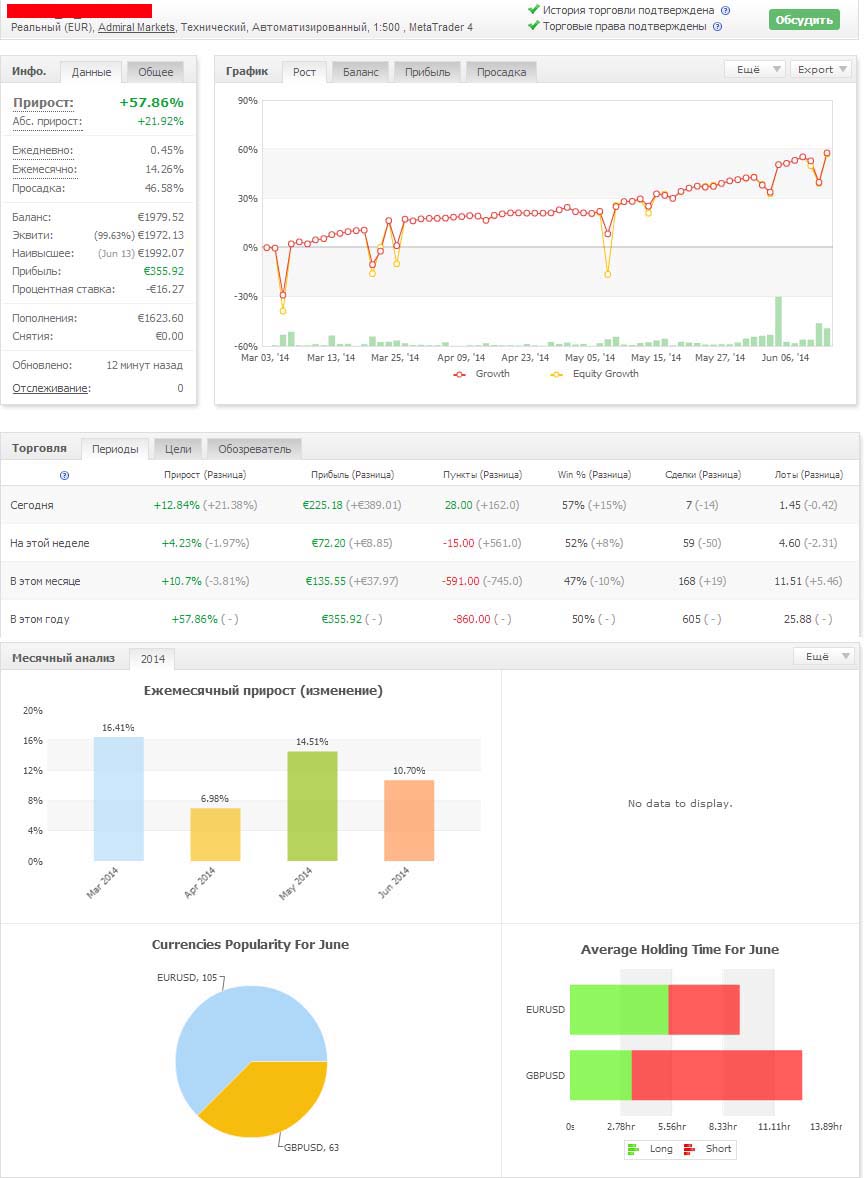
Task: Click the red Growth legend marker
Action: pos(460,374)
